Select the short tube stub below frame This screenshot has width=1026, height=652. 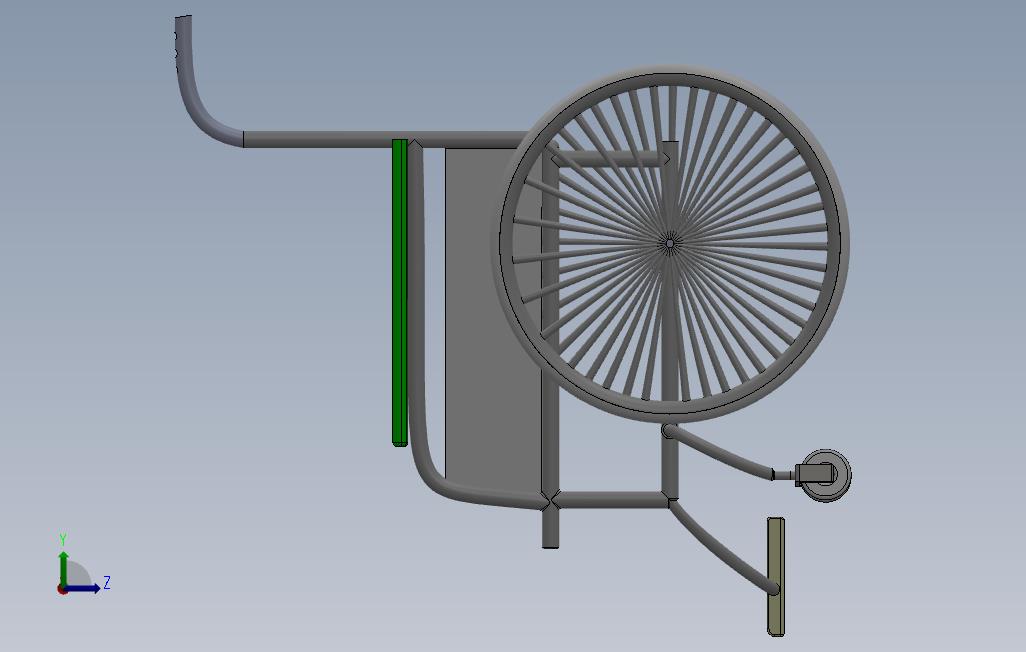click(x=551, y=529)
